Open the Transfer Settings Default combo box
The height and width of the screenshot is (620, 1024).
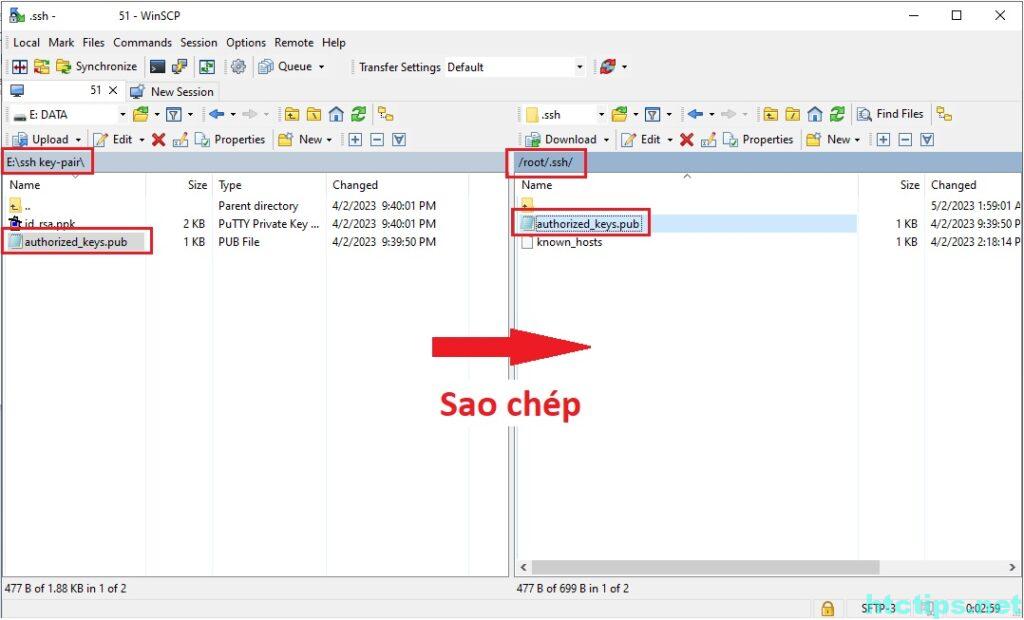coord(515,67)
